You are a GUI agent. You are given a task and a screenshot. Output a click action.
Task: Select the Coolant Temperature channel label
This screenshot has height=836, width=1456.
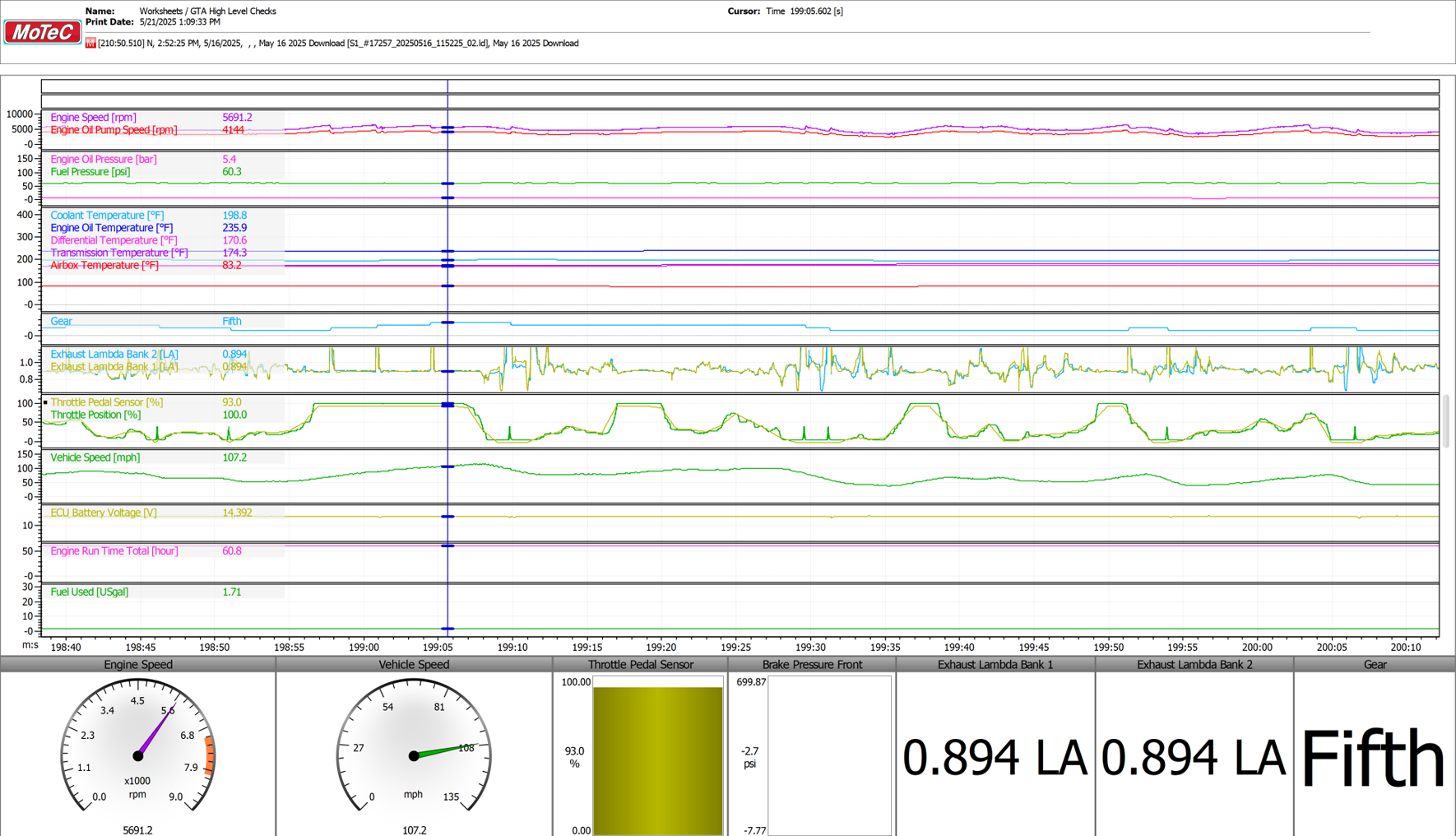[107, 216]
